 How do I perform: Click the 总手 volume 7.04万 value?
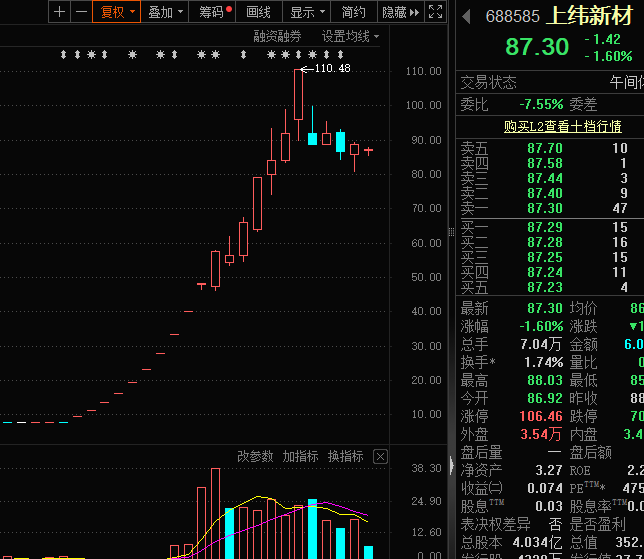click(541, 344)
